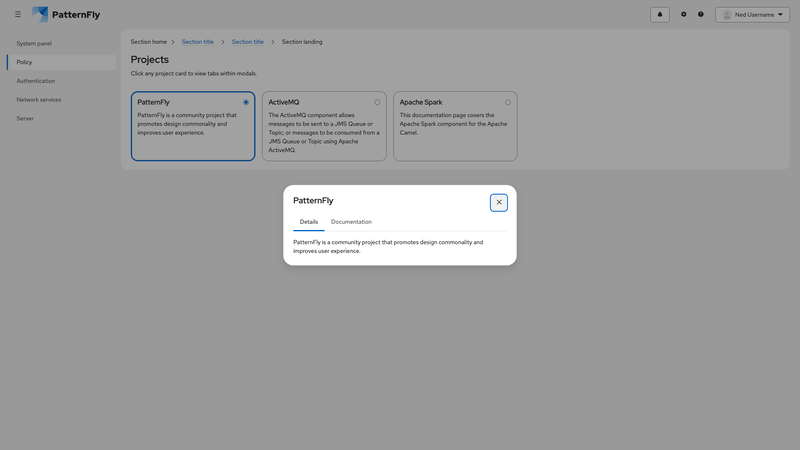800x450 pixels.
Task: Open settings gear
Action: click(x=684, y=14)
